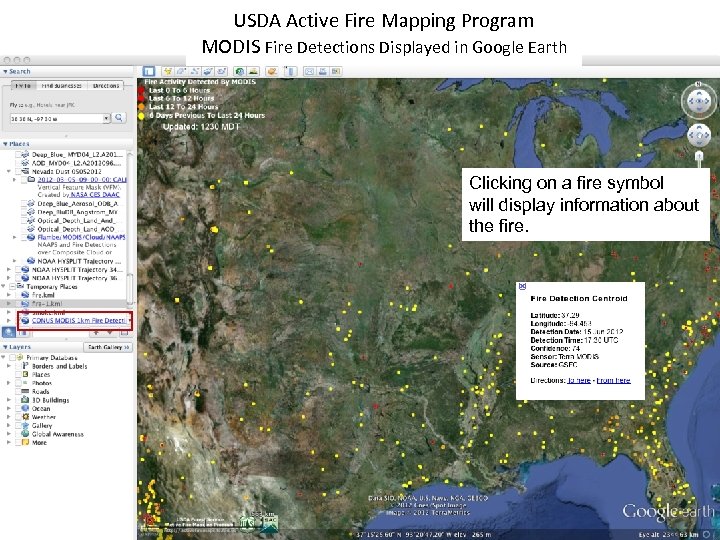Open the CONUS MODIS 1km Fire Detection link
The width and height of the screenshot is (720, 540).
click(79, 321)
